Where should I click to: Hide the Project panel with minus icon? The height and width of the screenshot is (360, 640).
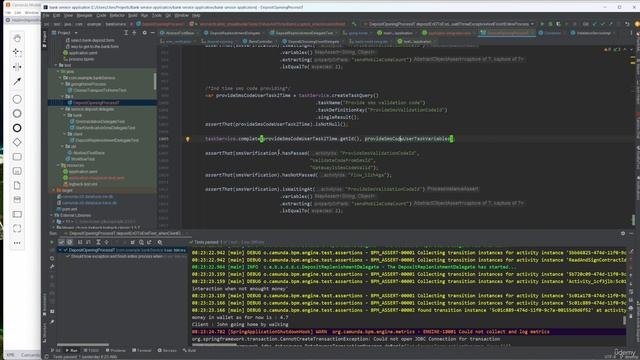(153, 33)
